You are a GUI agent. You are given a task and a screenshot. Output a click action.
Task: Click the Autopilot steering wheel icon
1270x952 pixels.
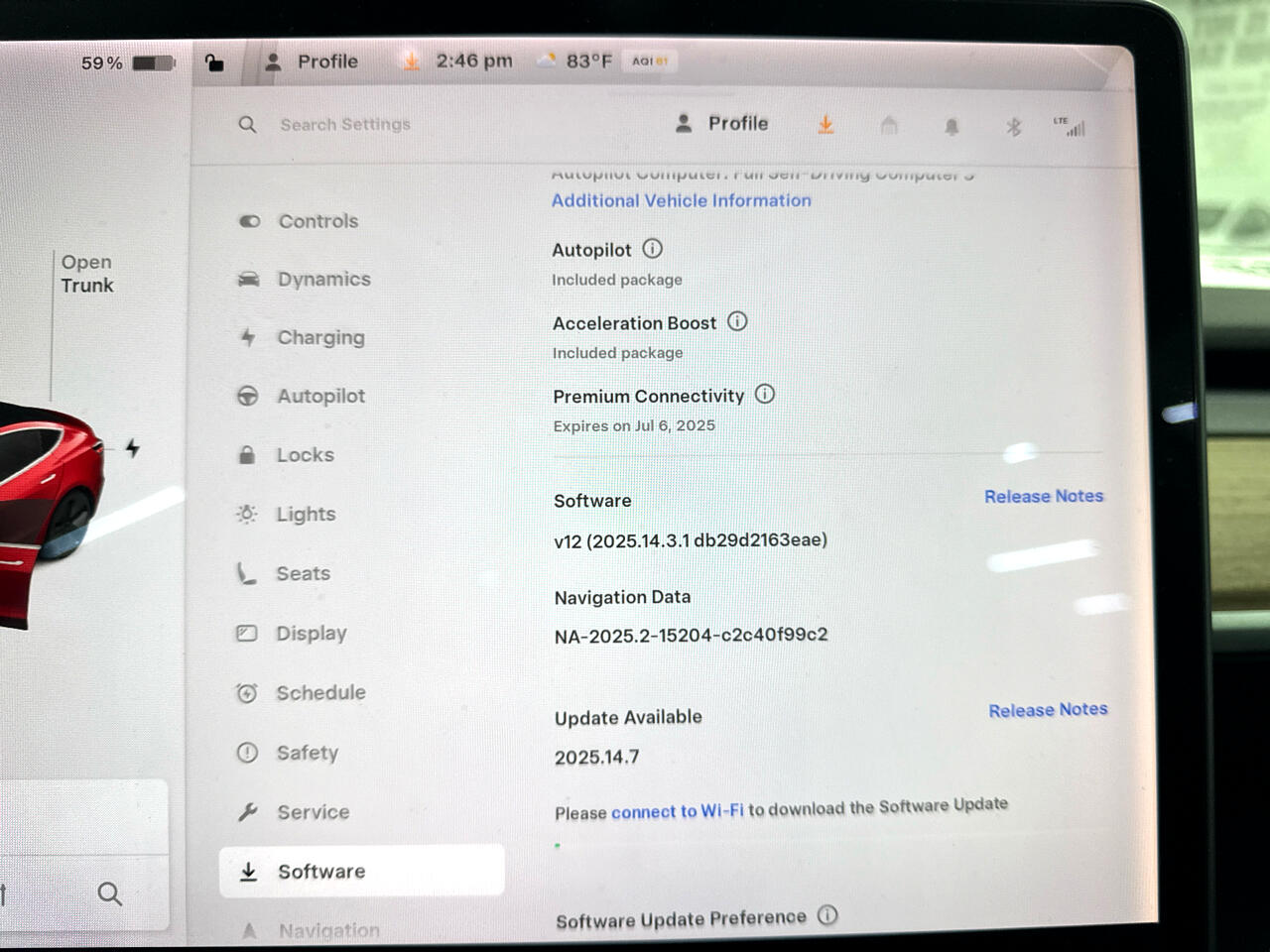[248, 396]
